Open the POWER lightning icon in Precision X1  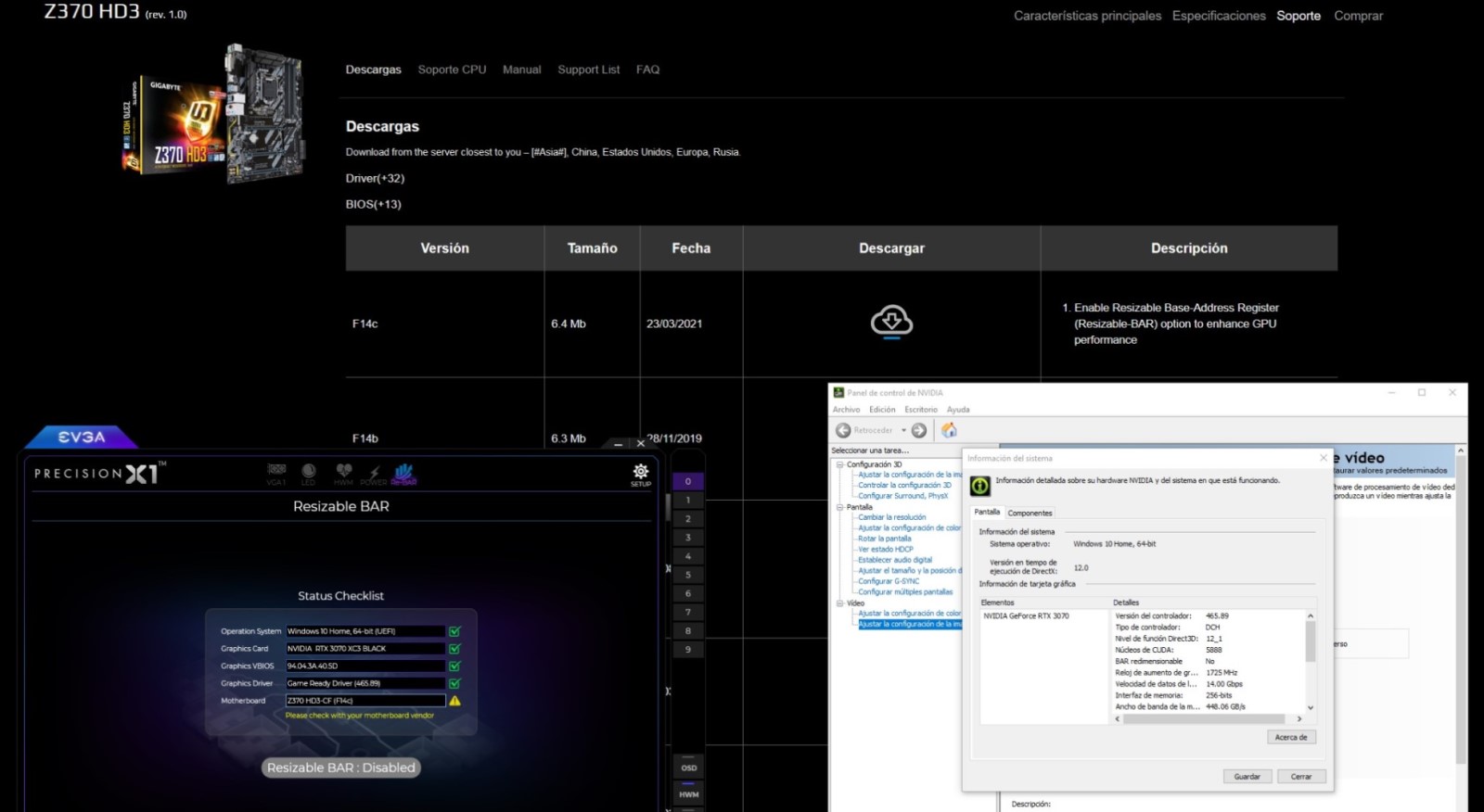click(374, 474)
